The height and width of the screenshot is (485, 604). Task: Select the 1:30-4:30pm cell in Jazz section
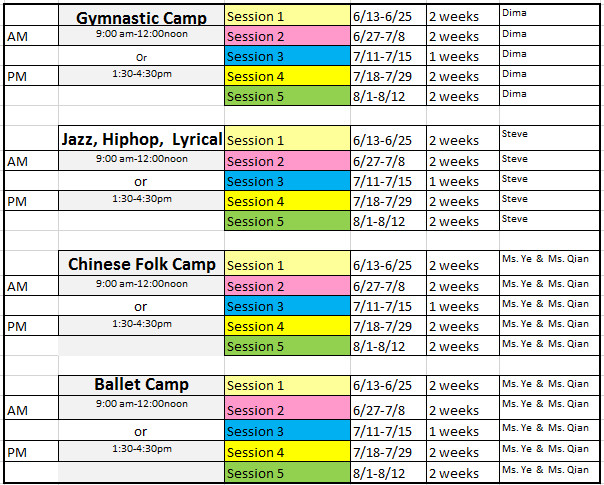tap(141, 199)
